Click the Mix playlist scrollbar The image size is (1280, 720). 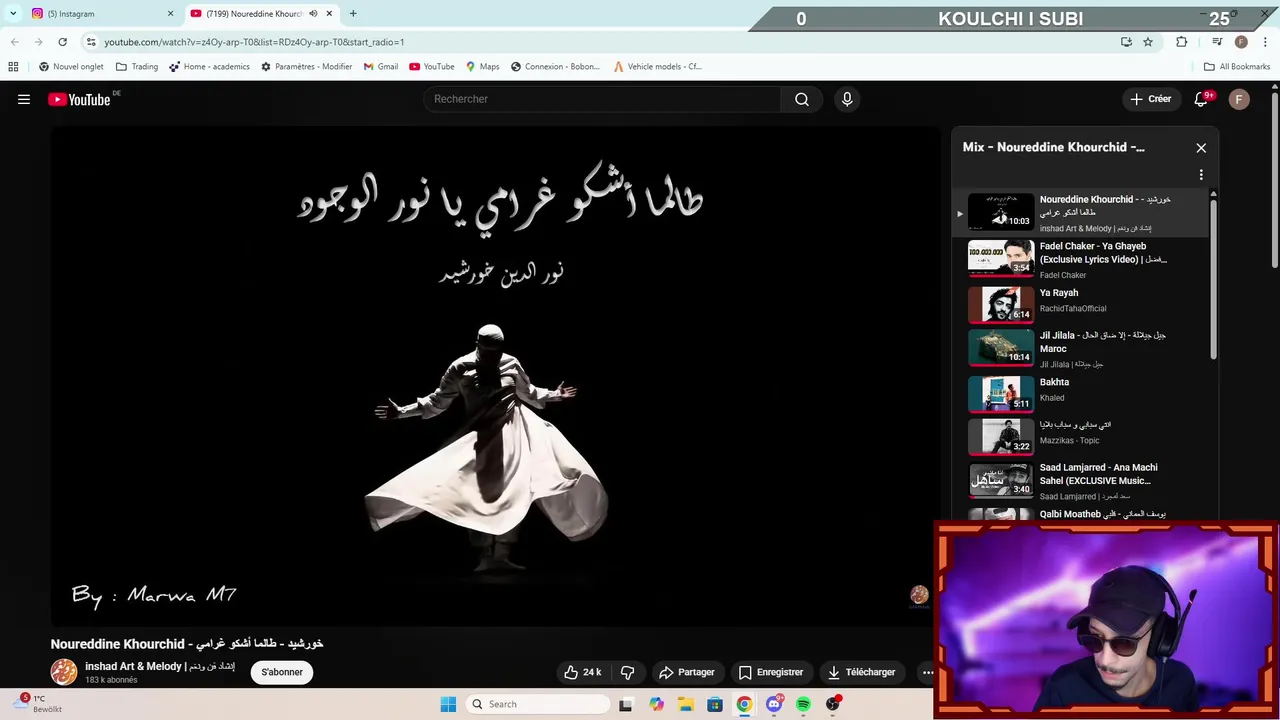click(x=1214, y=280)
